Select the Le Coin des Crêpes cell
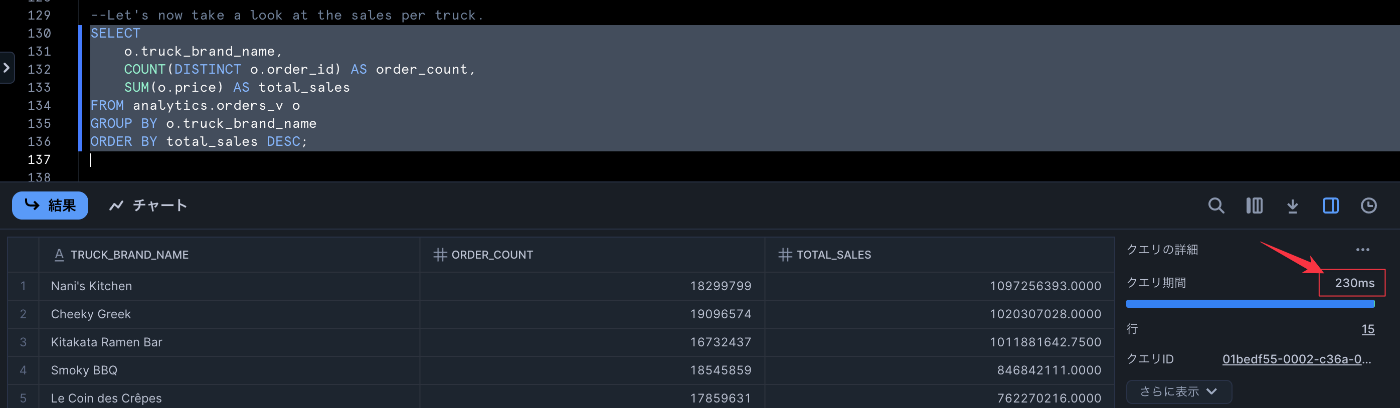Screen dimensions: 1400x408 [x=229, y=397]
